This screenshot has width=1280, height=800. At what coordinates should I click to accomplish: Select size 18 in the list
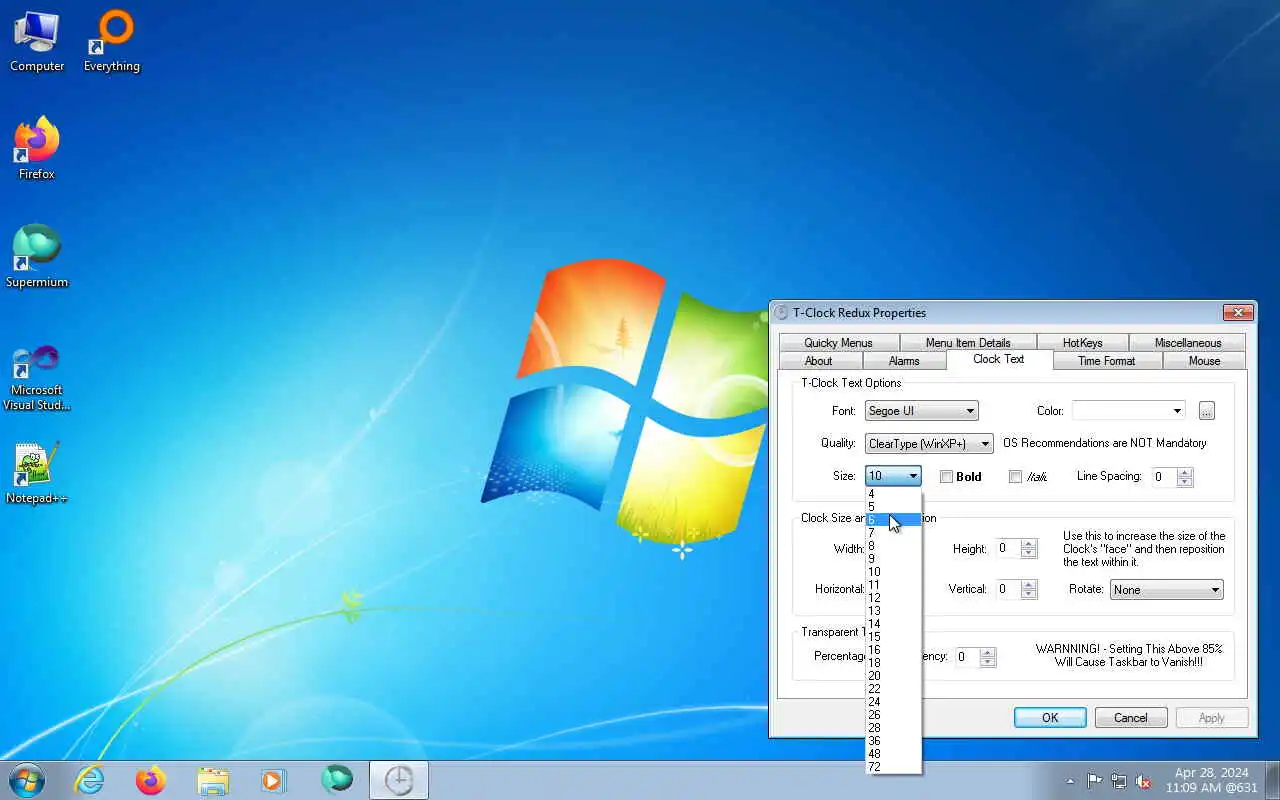point(893,663)
